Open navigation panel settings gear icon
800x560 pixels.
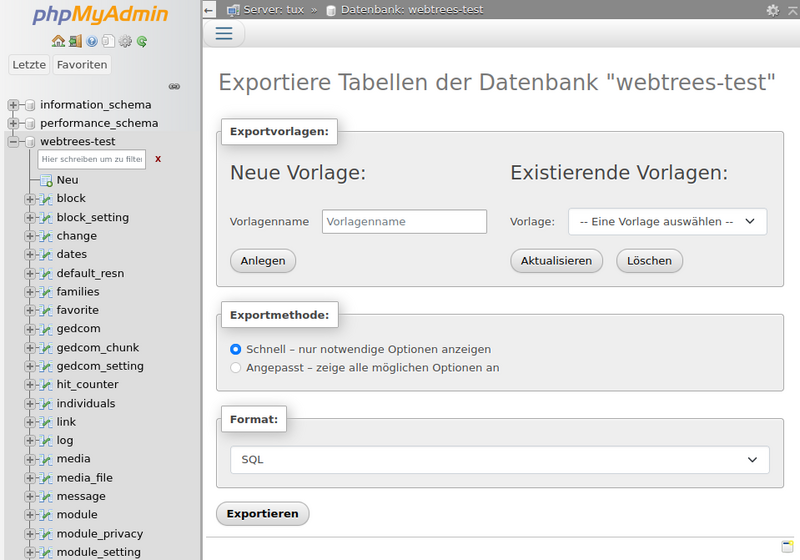click(x=125, y=41)
